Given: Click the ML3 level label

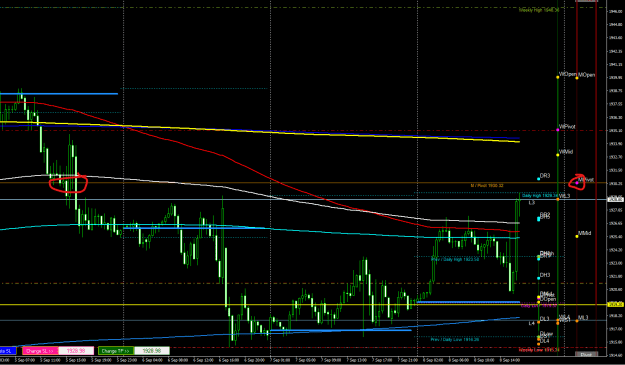Looking at the screenshot, I should (583, 318).
